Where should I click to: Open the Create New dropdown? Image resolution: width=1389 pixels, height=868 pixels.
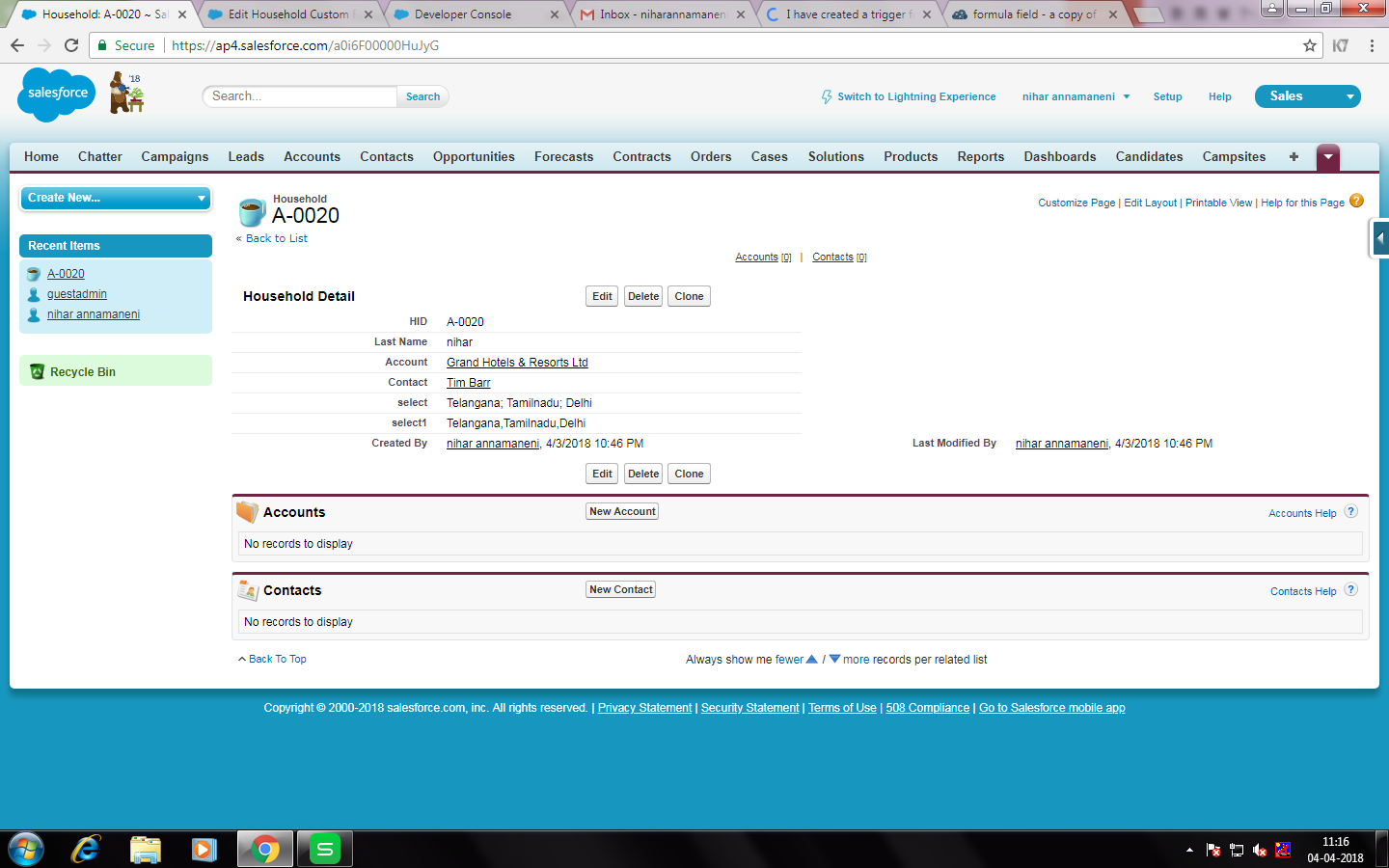[116, 198]
